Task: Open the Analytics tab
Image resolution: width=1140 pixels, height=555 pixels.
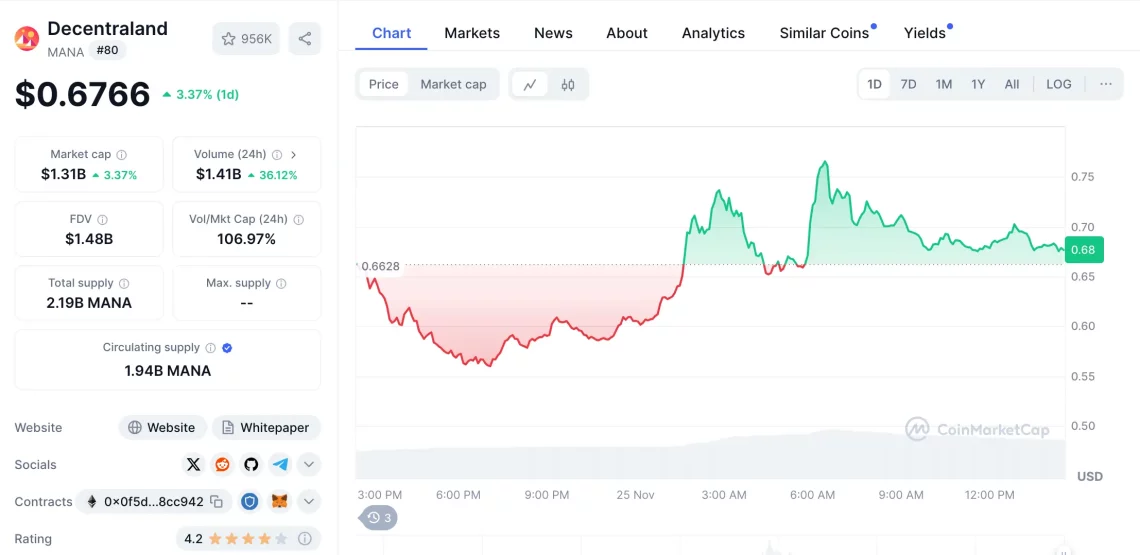Action: [713, 33]
